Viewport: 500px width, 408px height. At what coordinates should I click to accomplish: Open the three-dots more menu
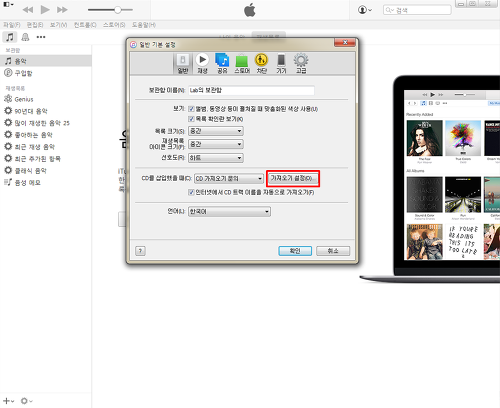coord(41,37)
